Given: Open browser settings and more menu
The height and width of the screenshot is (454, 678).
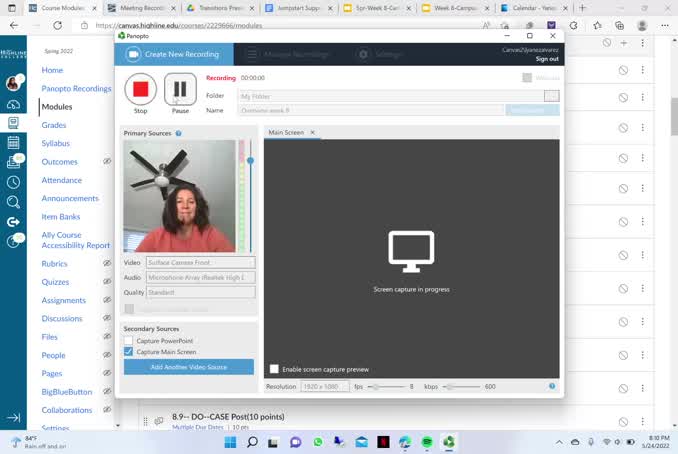Looking at the screenshot, I should tap(665, 26).
